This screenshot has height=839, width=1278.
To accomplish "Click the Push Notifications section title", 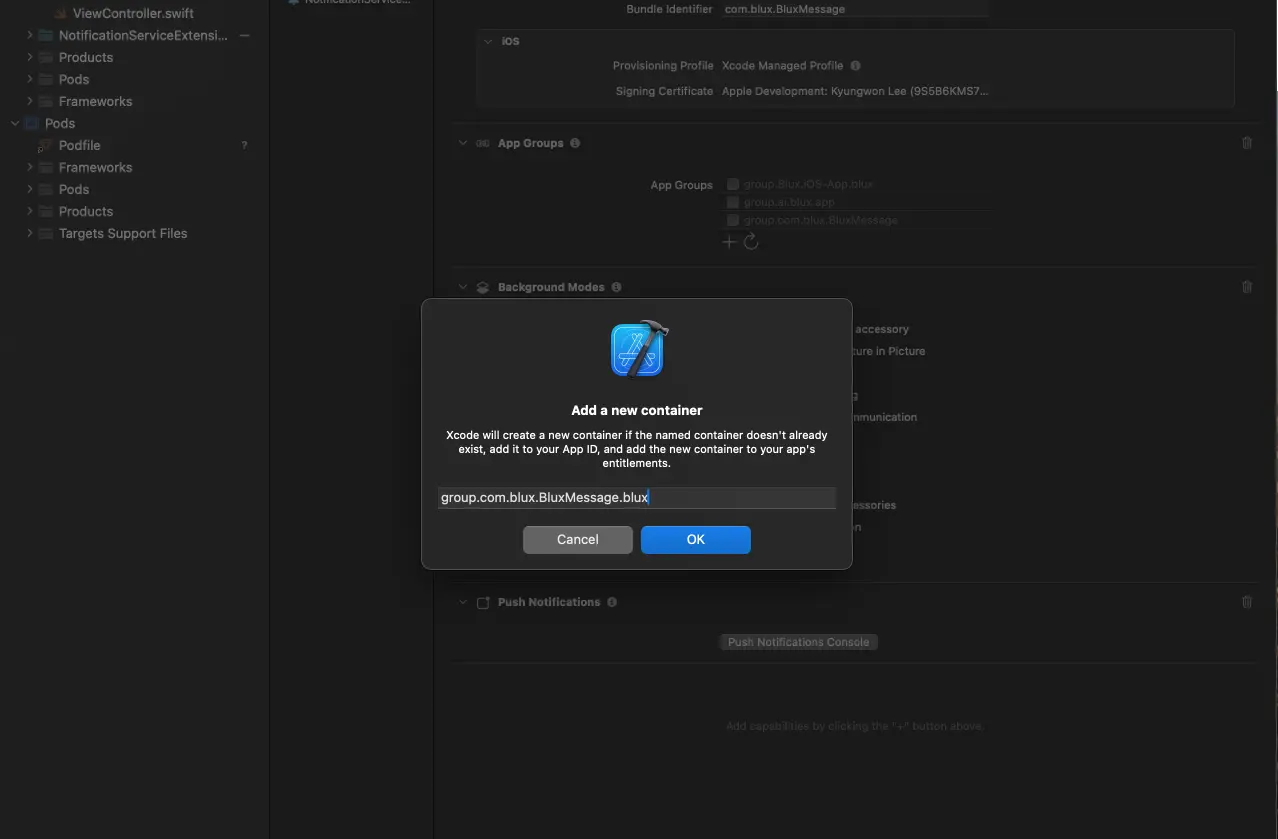I will (549, 602).
